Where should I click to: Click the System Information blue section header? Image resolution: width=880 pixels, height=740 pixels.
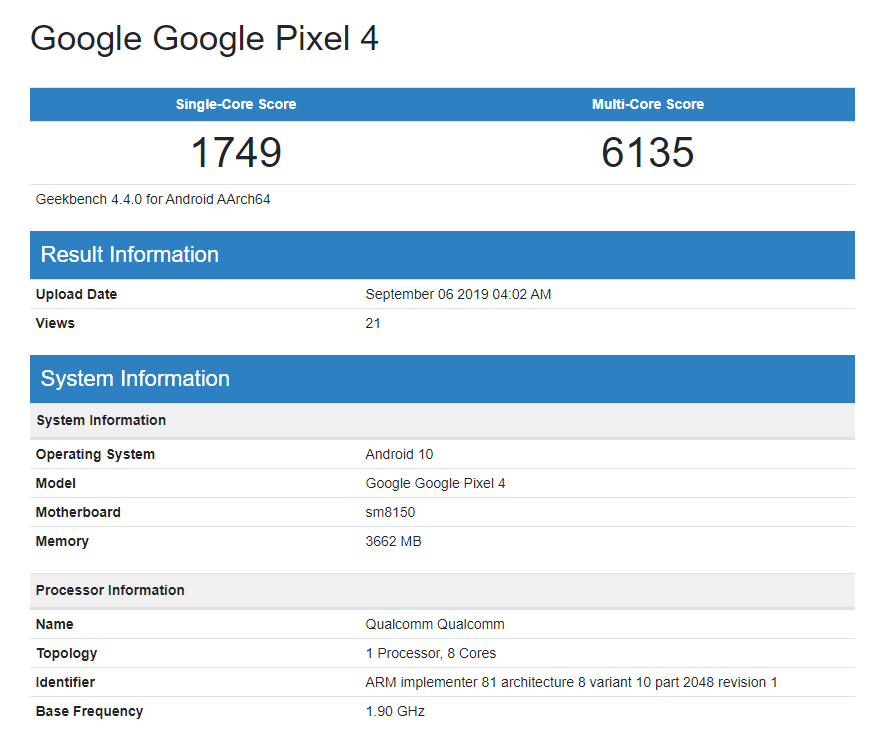click(135, 379)
